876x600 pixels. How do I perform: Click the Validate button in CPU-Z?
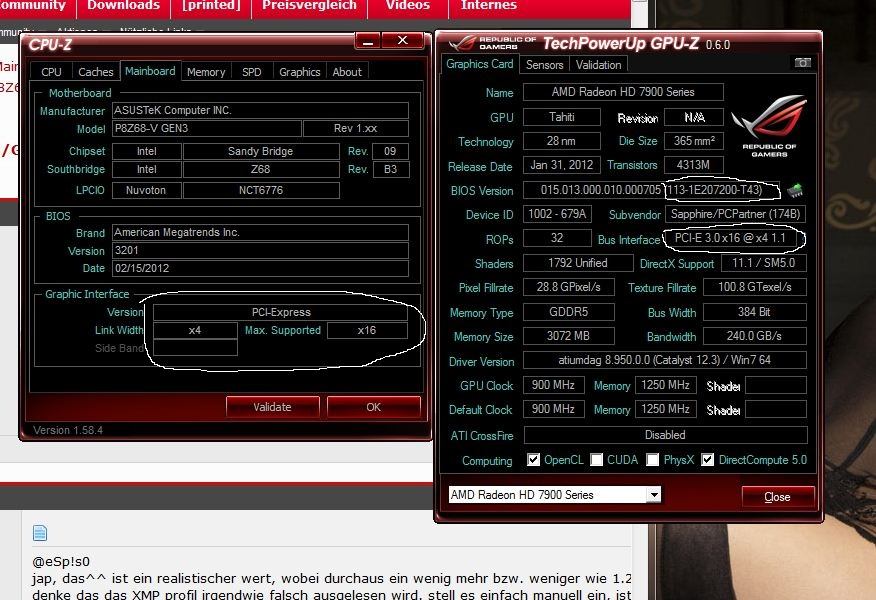click(x=272, y=407)
